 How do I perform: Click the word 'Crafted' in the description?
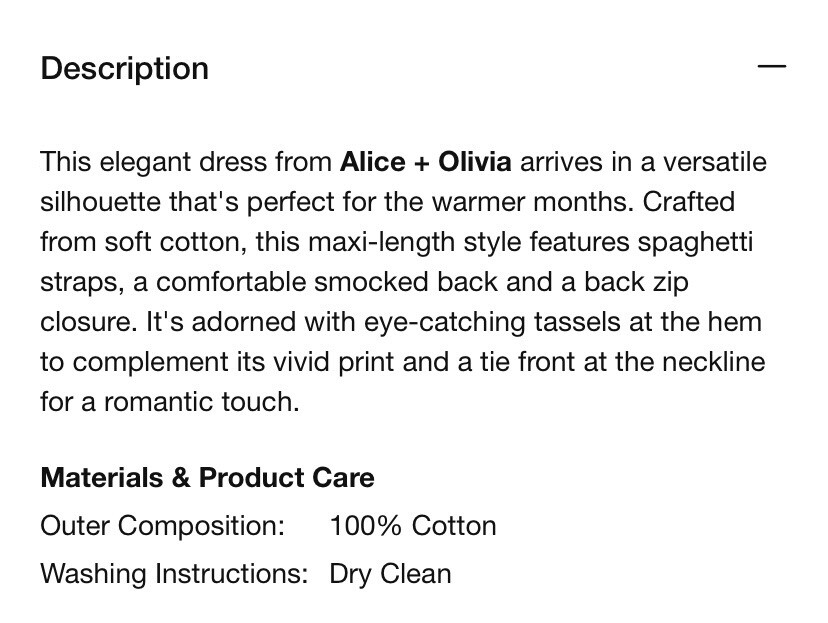(x=689, y=202)
